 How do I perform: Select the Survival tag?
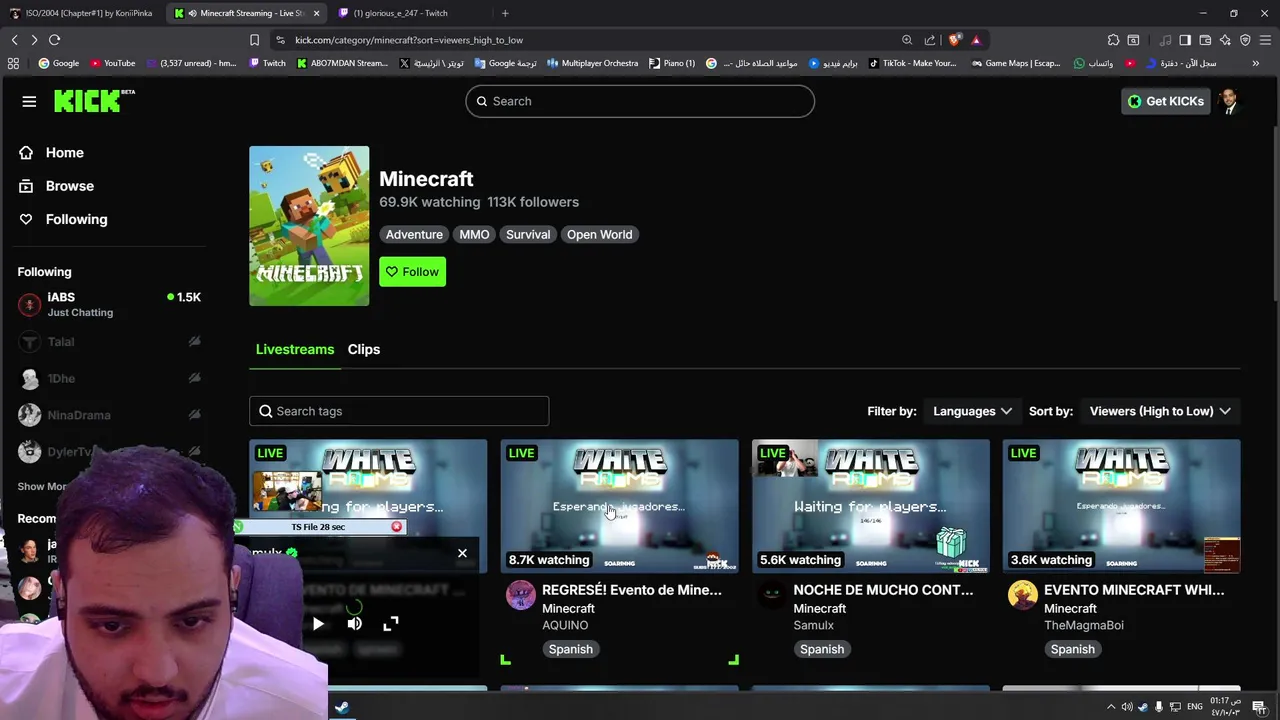coord(528,234)
